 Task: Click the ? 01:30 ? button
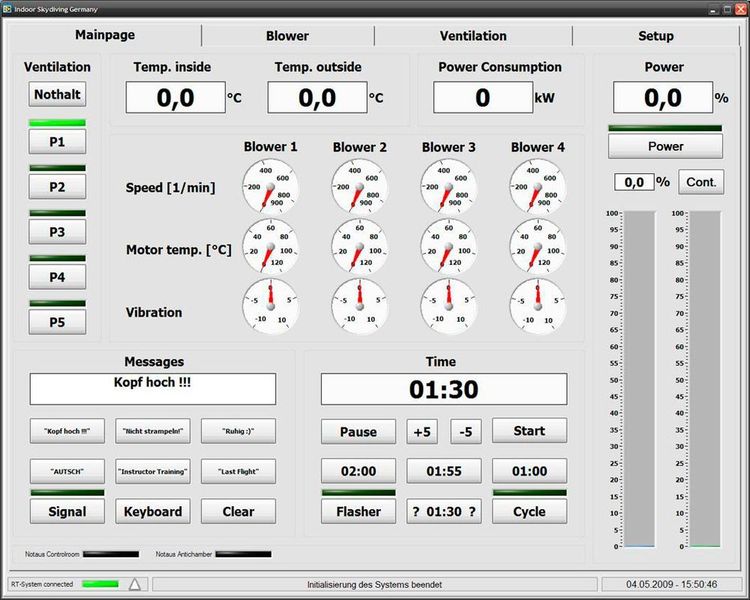click(x=444, y=511)
